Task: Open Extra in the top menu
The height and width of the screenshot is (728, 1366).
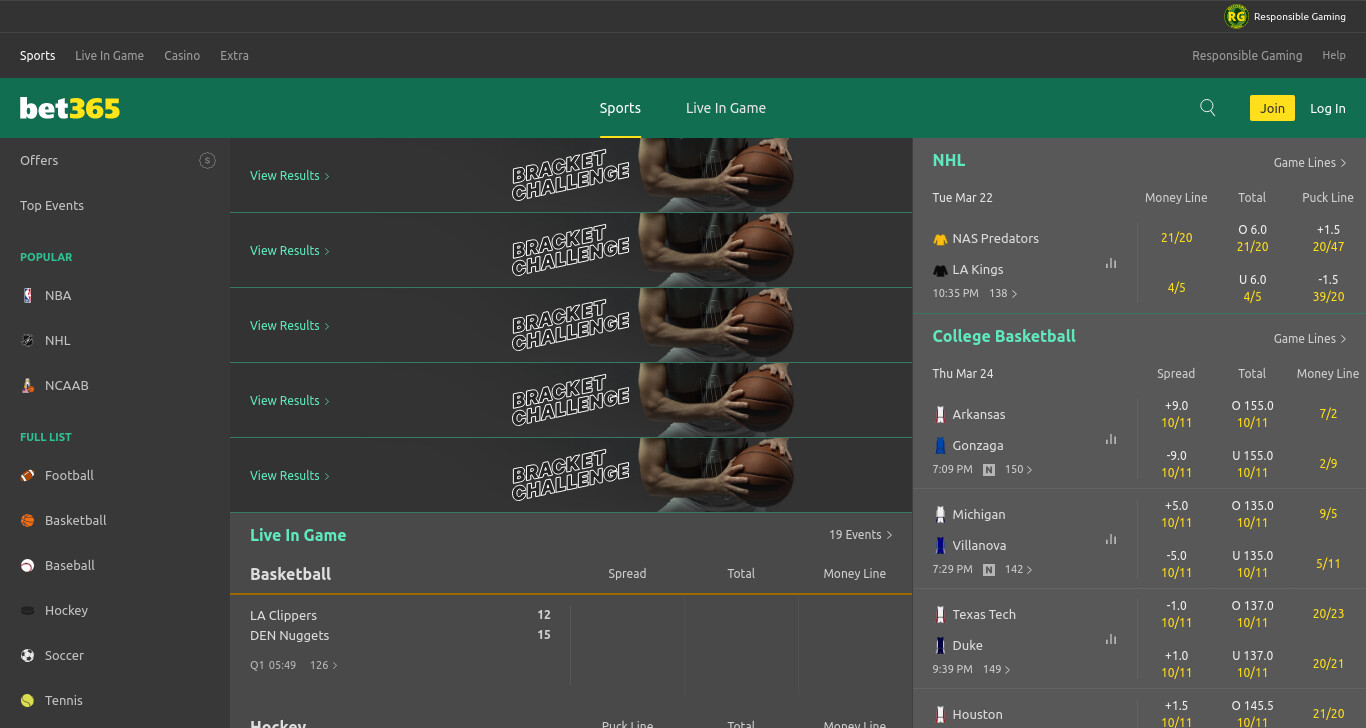Action: tap(234, 56)
